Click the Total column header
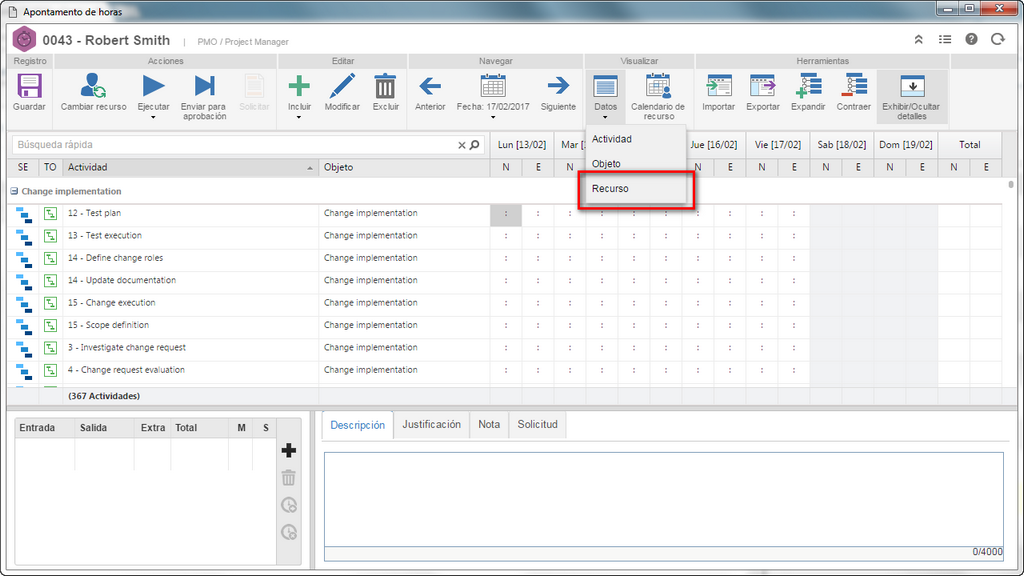Screen dimensions: 1024x576 coord(970,145)
